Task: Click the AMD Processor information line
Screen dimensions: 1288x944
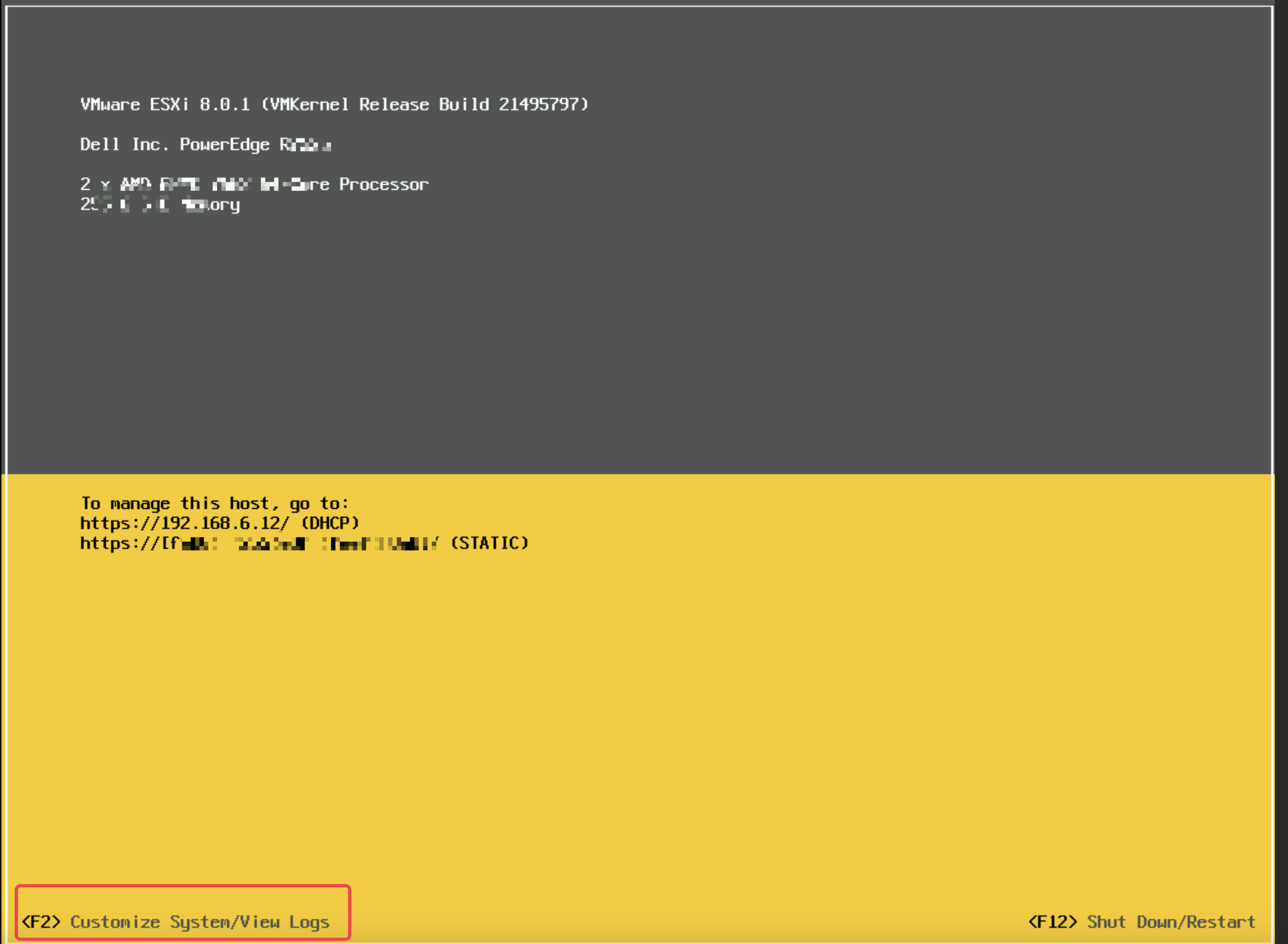Action: (254, 184)
